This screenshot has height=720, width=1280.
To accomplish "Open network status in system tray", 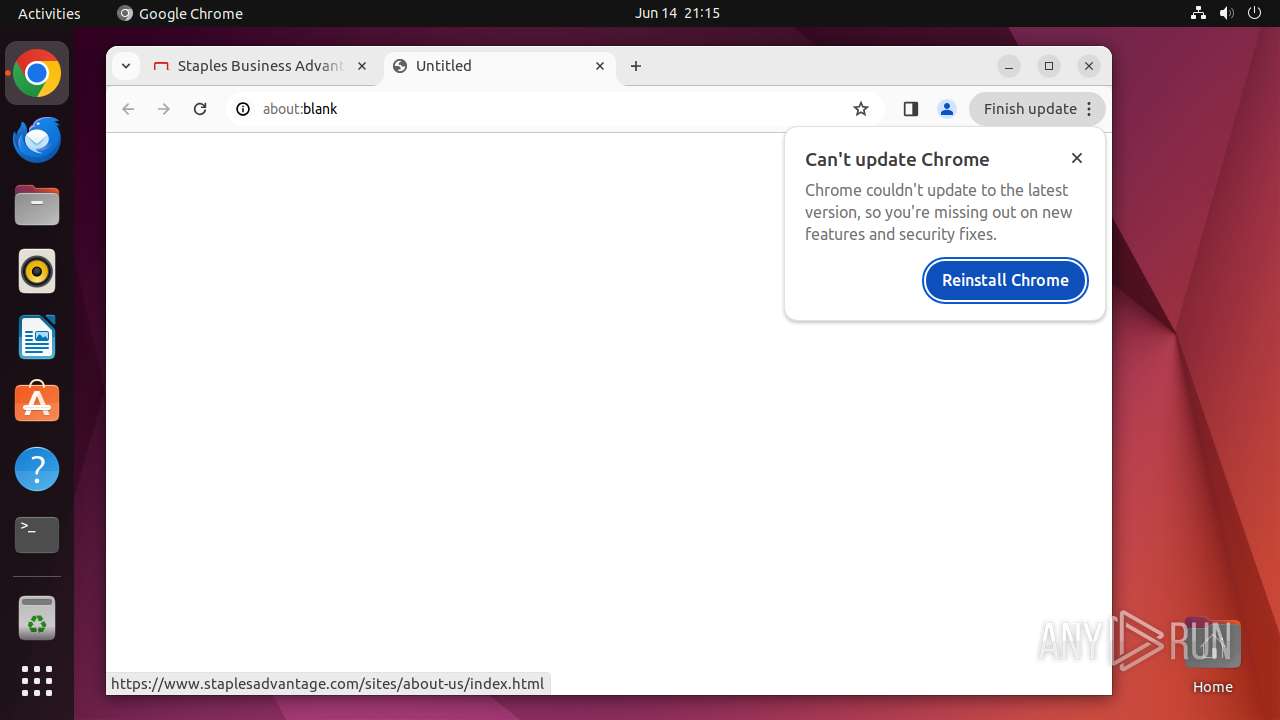I will 1199,13.
